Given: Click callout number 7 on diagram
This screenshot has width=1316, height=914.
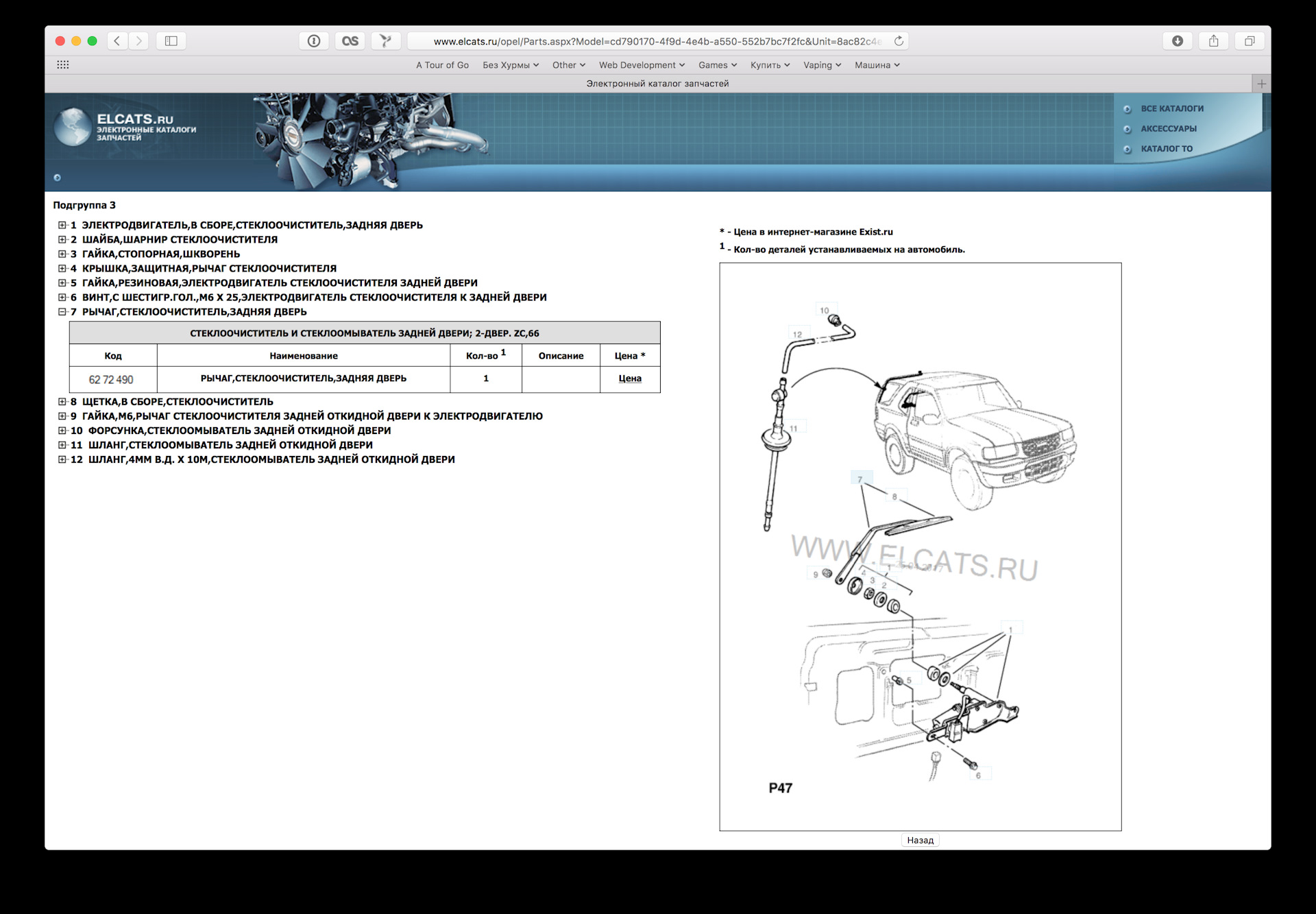Looking at the screenshot, I should [860, 479].
